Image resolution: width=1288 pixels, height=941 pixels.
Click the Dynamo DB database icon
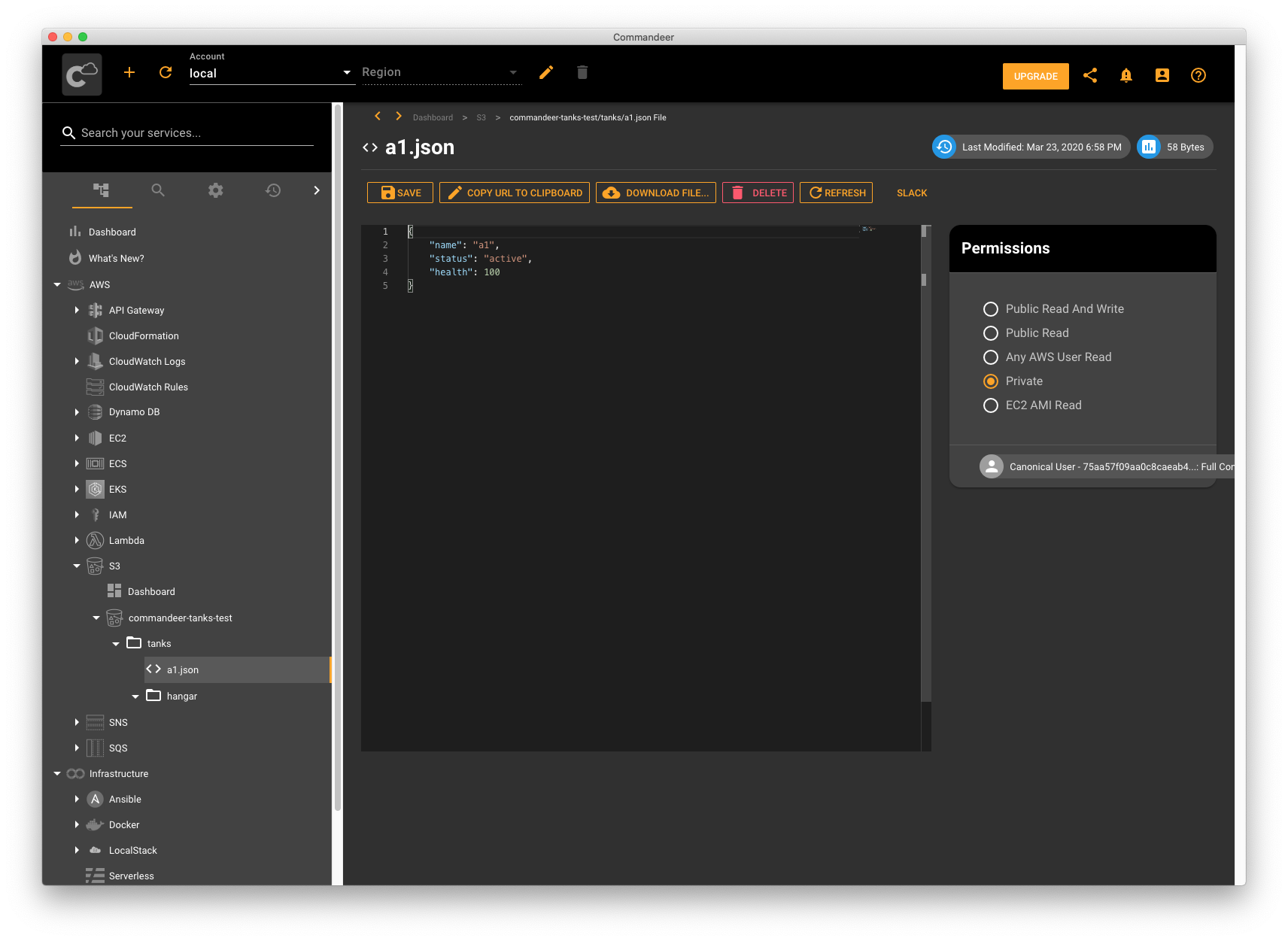coord(96,412)
